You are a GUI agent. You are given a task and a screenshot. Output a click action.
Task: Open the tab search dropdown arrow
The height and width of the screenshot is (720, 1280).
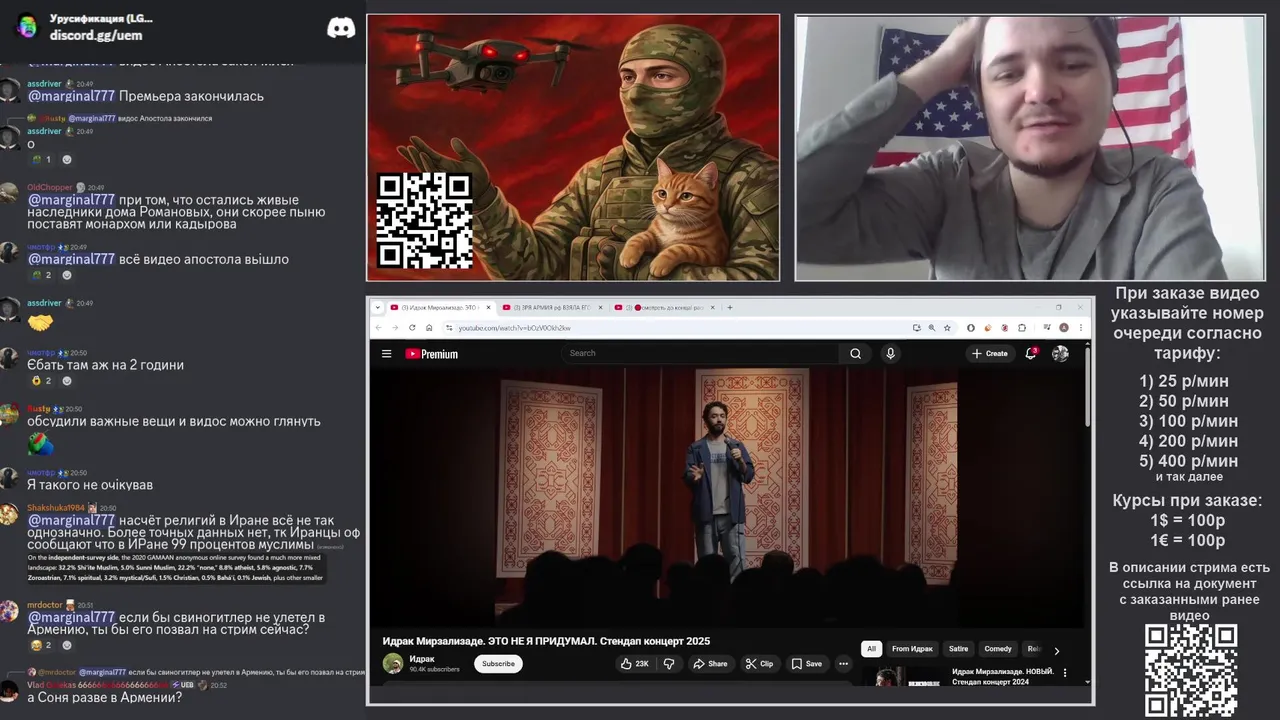point(378,307)
